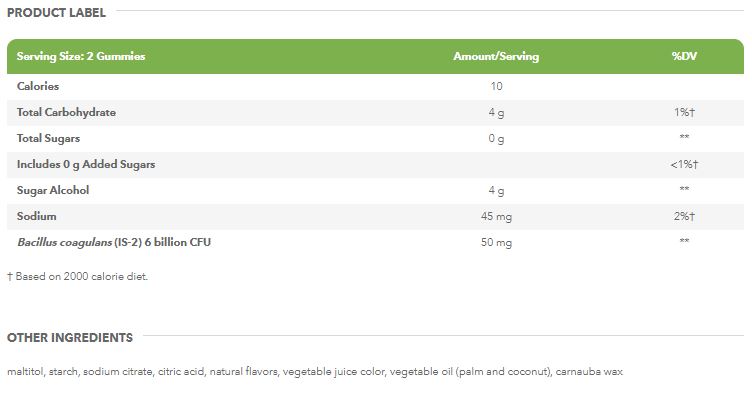Select the %DV column header
Image resolution: width=752 pixels, height=394 pixels.
pos(684,56)
